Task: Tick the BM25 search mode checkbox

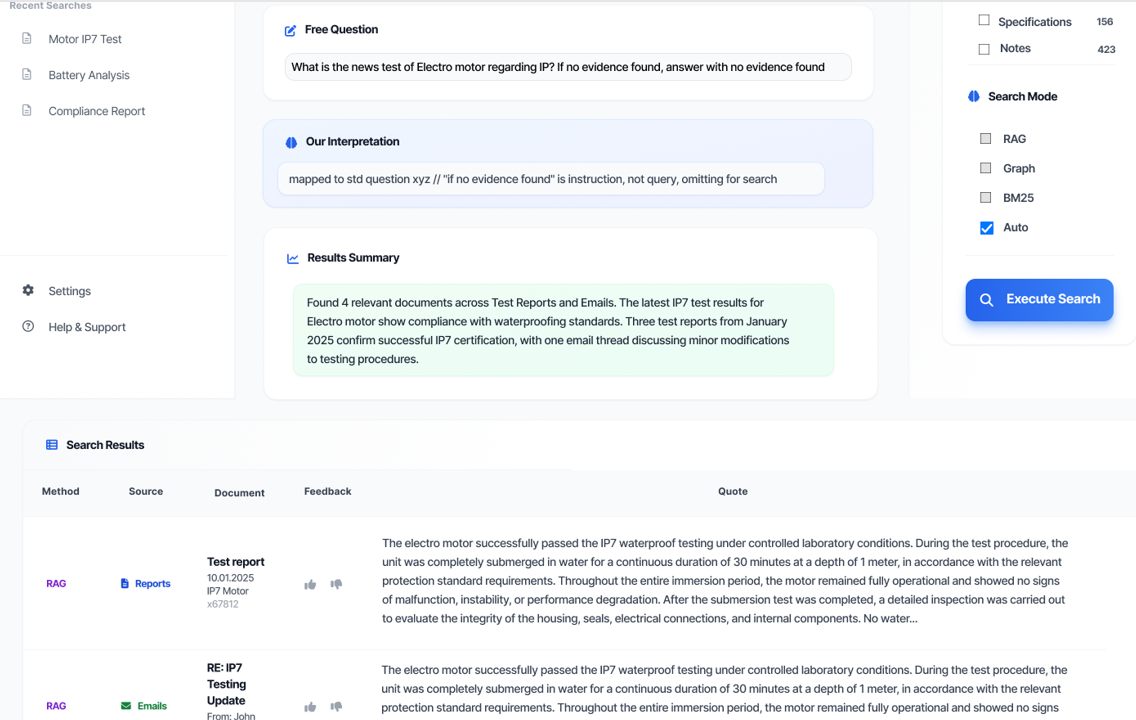Action: tap(985, 198)
